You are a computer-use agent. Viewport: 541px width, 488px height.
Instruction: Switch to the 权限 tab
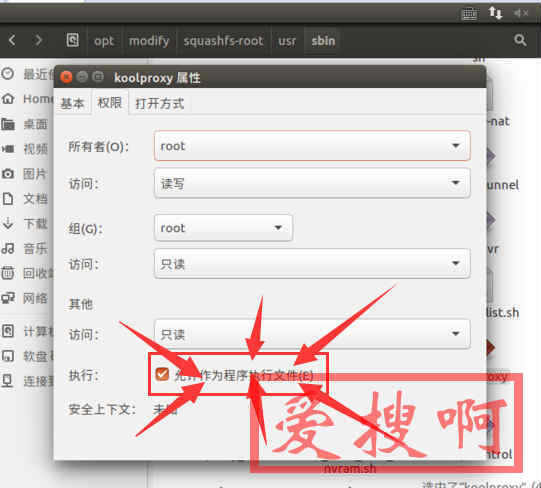(110, 103)
